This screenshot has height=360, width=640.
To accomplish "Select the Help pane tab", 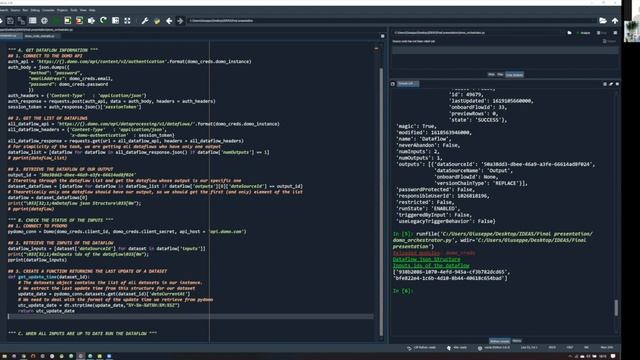I will [491, 75].
